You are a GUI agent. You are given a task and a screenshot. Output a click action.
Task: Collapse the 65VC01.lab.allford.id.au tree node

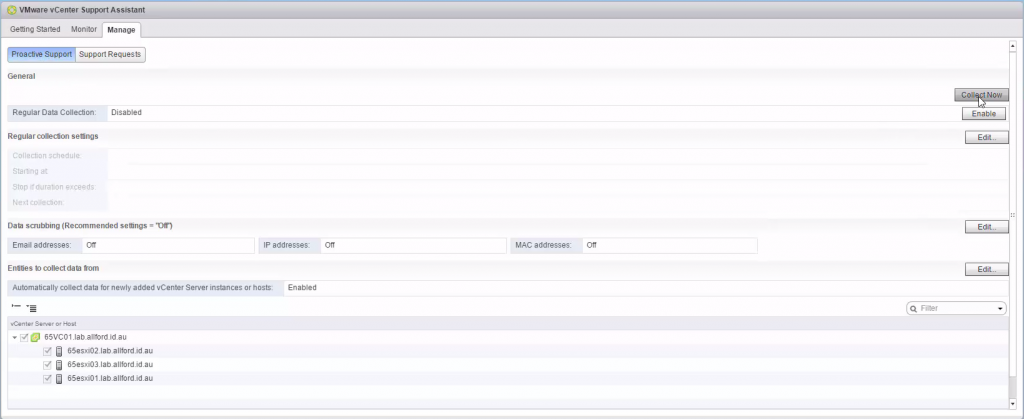click(14, 338)
